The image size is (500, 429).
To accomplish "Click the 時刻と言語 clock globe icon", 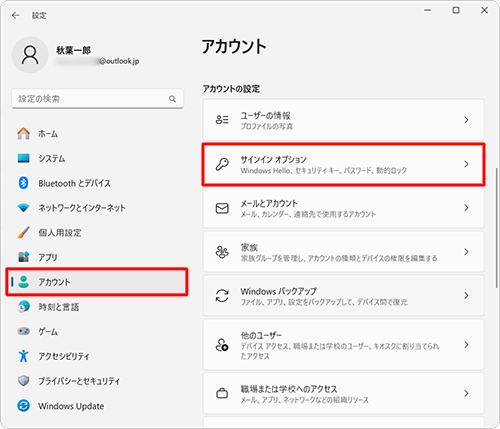I will (24, 306).
